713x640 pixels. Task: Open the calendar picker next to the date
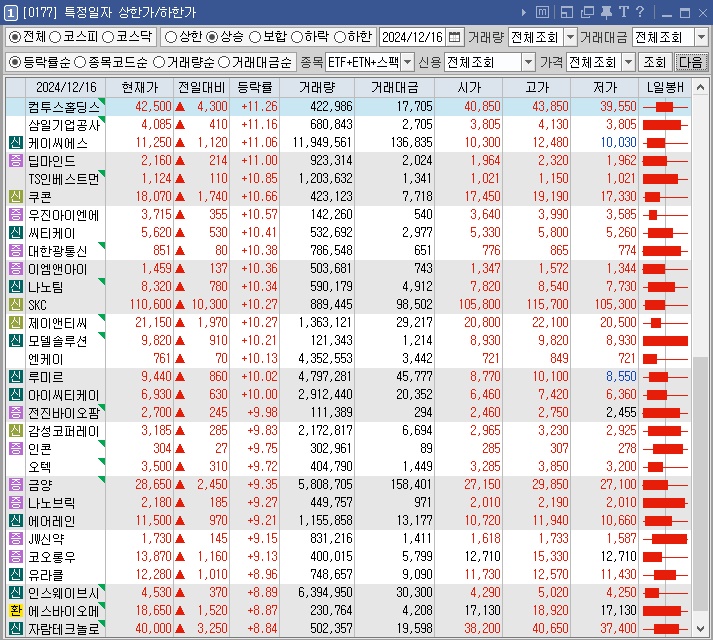pos(454,37)
